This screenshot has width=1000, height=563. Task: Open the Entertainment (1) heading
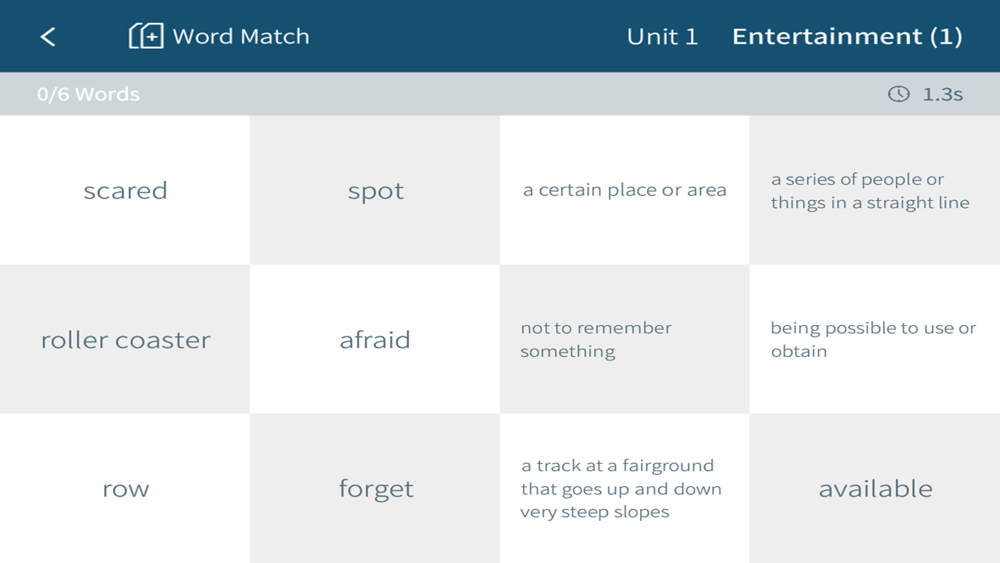[847, 36]
